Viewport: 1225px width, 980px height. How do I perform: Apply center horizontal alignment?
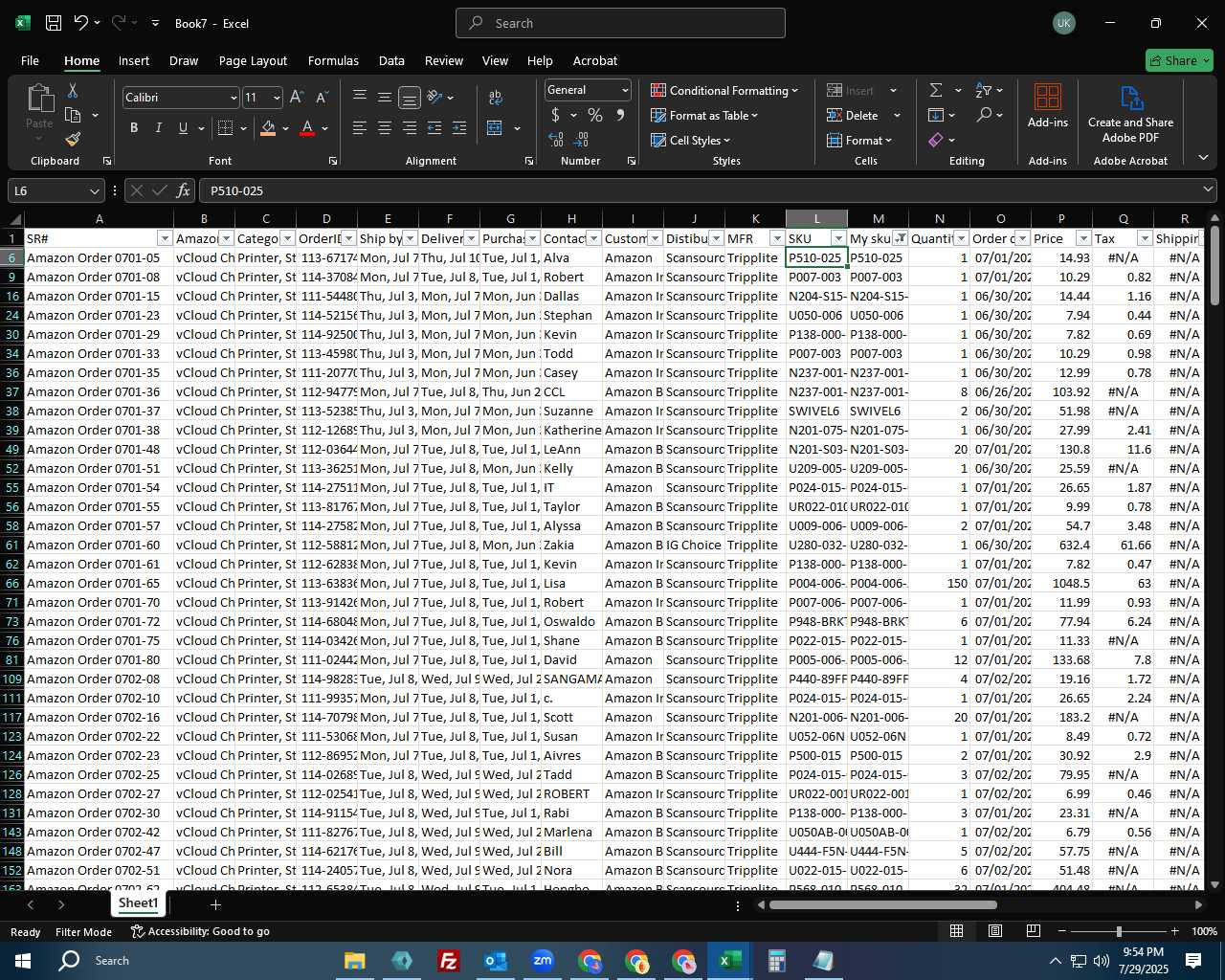pyautogui.click(x=384, y=128)
